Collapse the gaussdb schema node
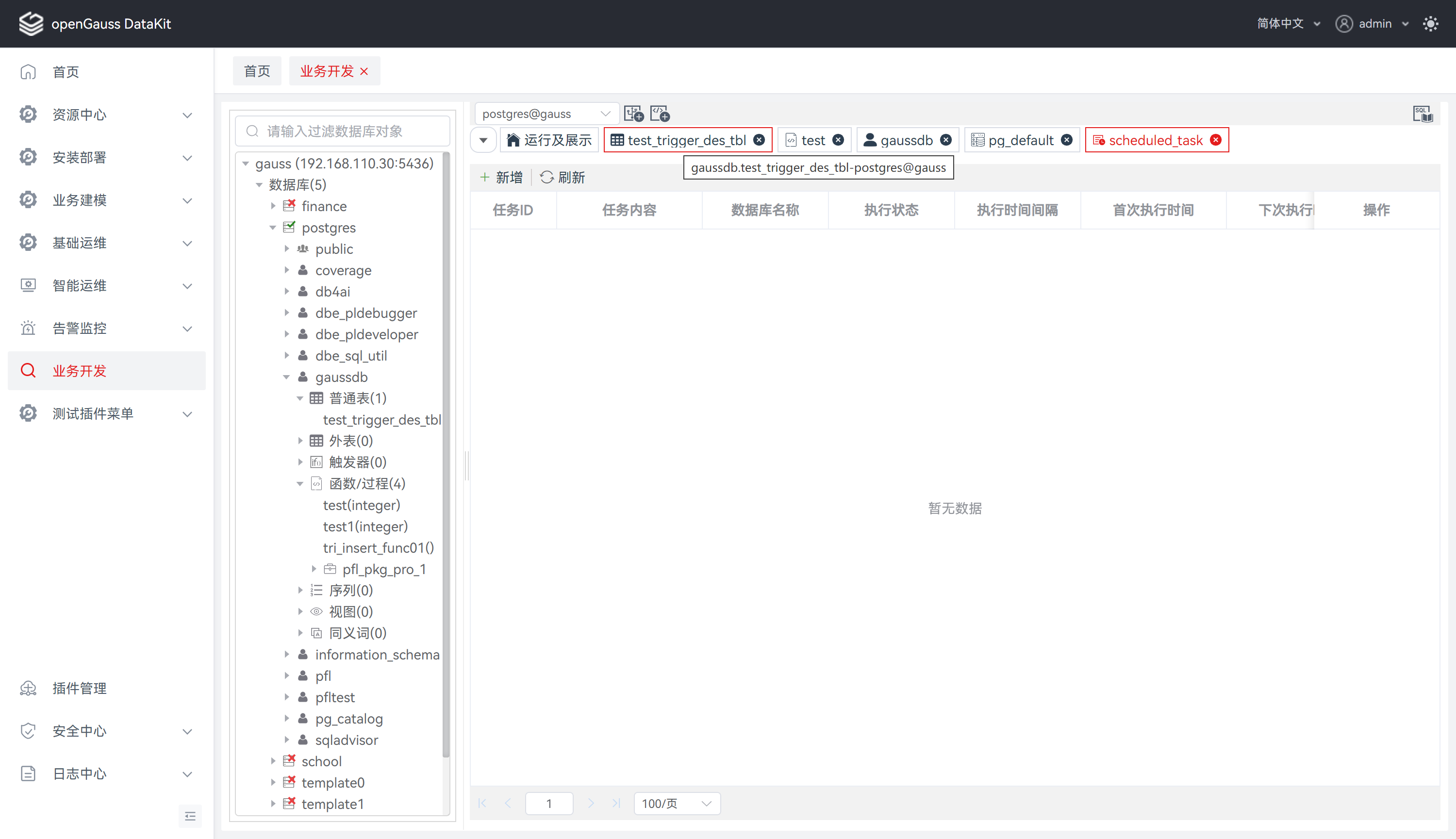Screen dimensions: 1456x839 click(x=286, y=378)
